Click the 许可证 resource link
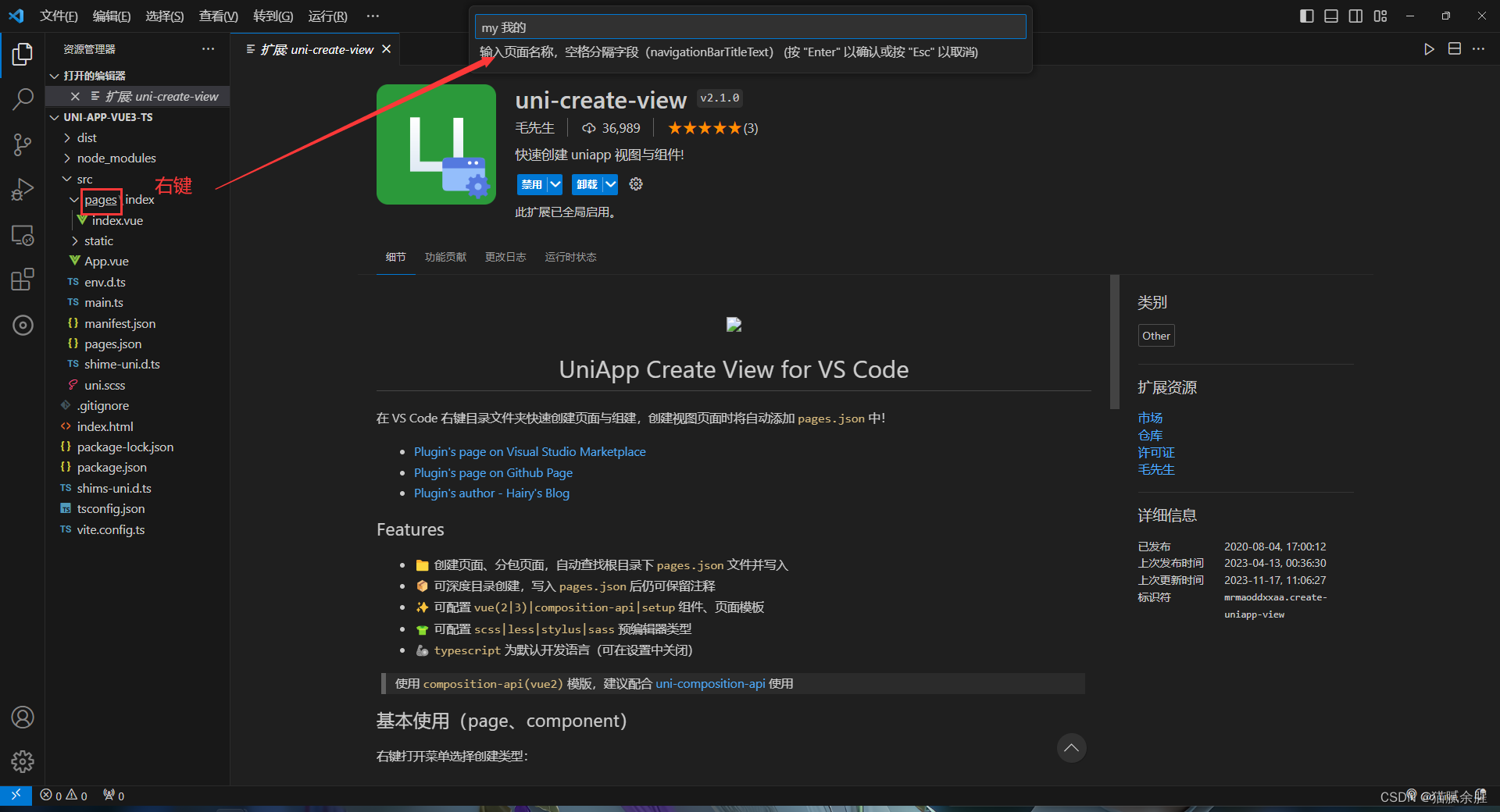The image size is (1500, 812). (x=1156, y=452)
